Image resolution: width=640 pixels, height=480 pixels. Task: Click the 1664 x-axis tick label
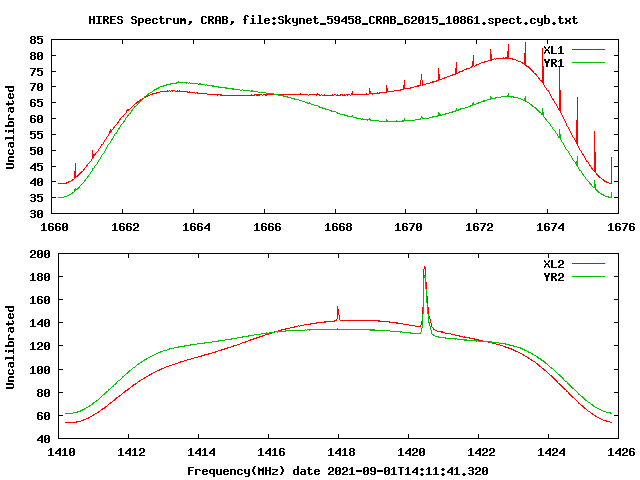pyautogui.click(x=196, y=227)
